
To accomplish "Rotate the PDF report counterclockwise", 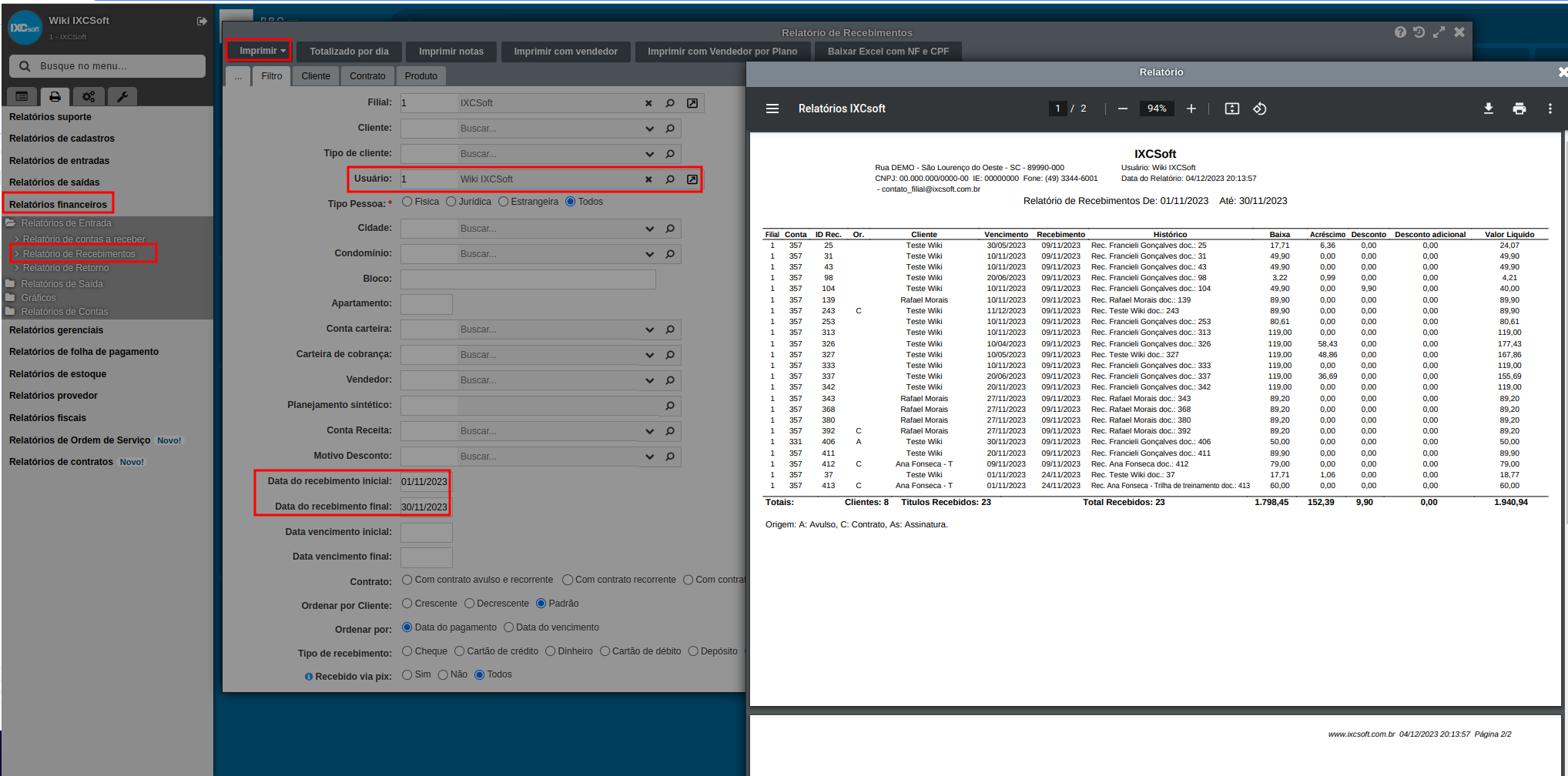I will coord(1260,109).
